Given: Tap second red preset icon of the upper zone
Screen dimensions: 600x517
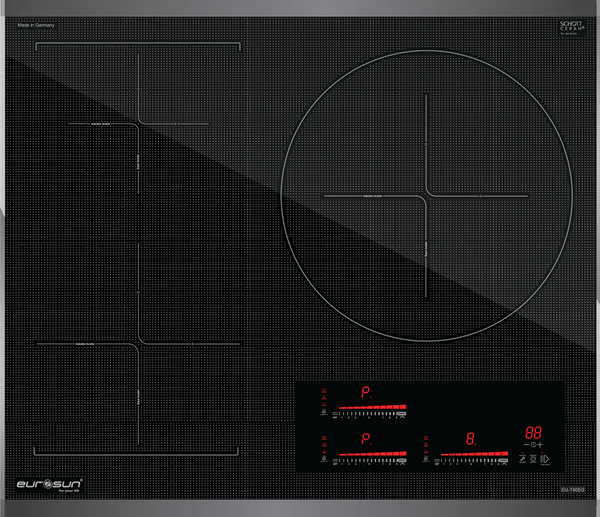Looking at the screenshot, I should 324,397.
